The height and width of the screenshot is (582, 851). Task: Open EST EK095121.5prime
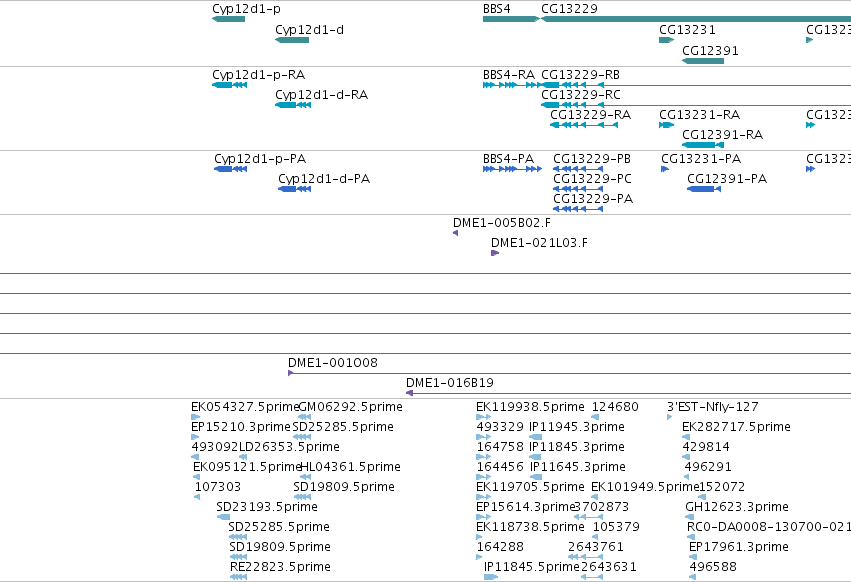[196, 477]
